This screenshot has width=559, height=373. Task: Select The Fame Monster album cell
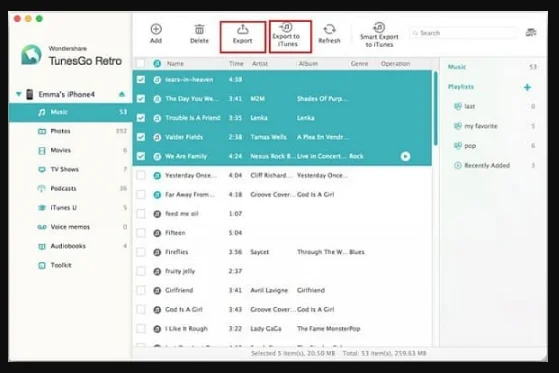(x=324, y=329)
